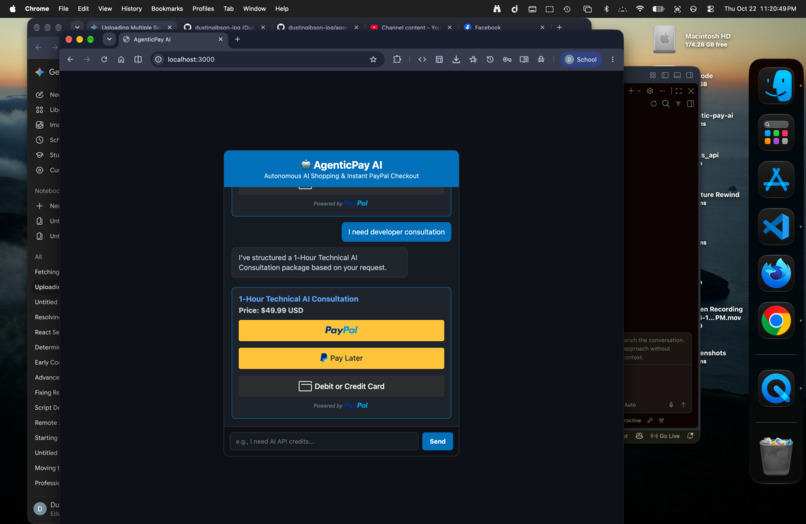The height and width of the screenshot is (524, 806).
Task: Open the reading mode book icon
Action: click(524, 60)
